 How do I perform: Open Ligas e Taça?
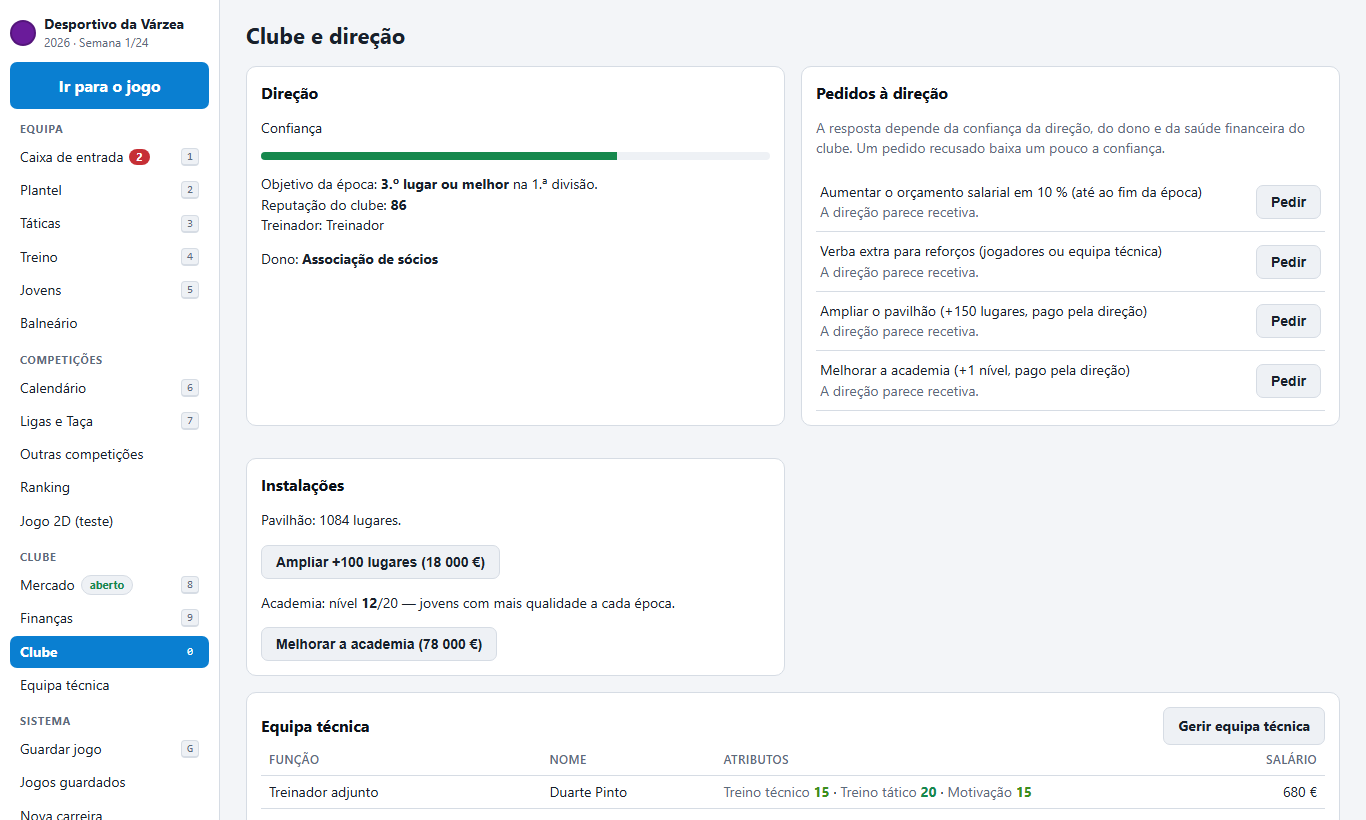point(109,421)
